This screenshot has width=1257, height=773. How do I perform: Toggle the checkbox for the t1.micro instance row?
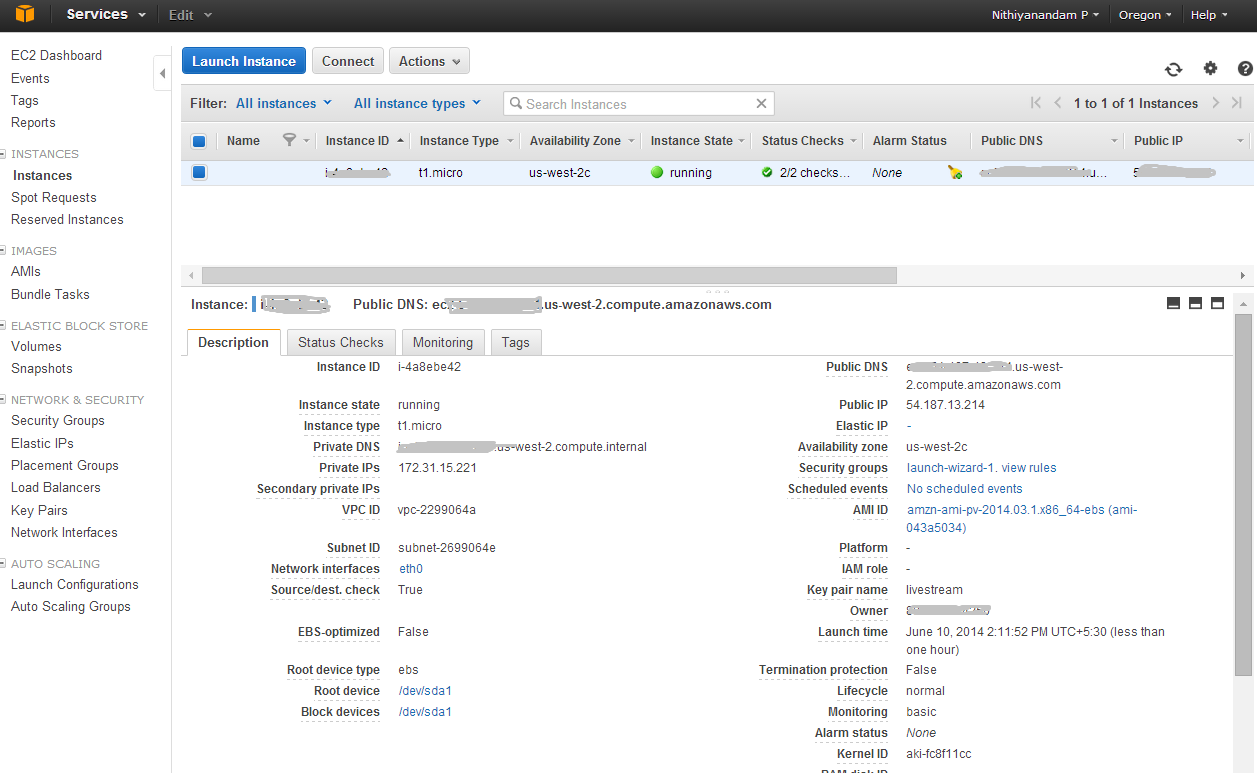point(198,172)
